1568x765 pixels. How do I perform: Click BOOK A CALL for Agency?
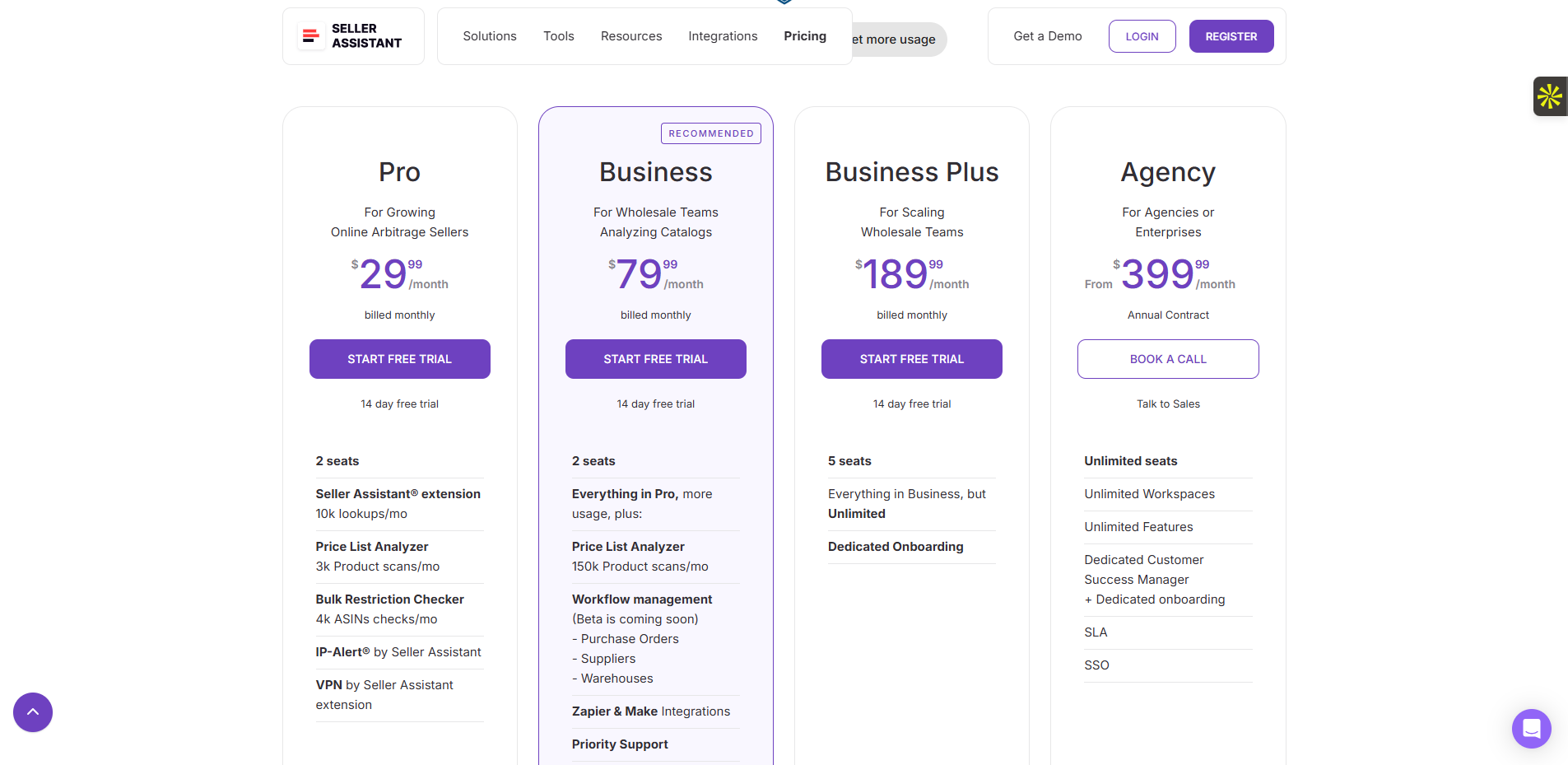pos(1168,359)
